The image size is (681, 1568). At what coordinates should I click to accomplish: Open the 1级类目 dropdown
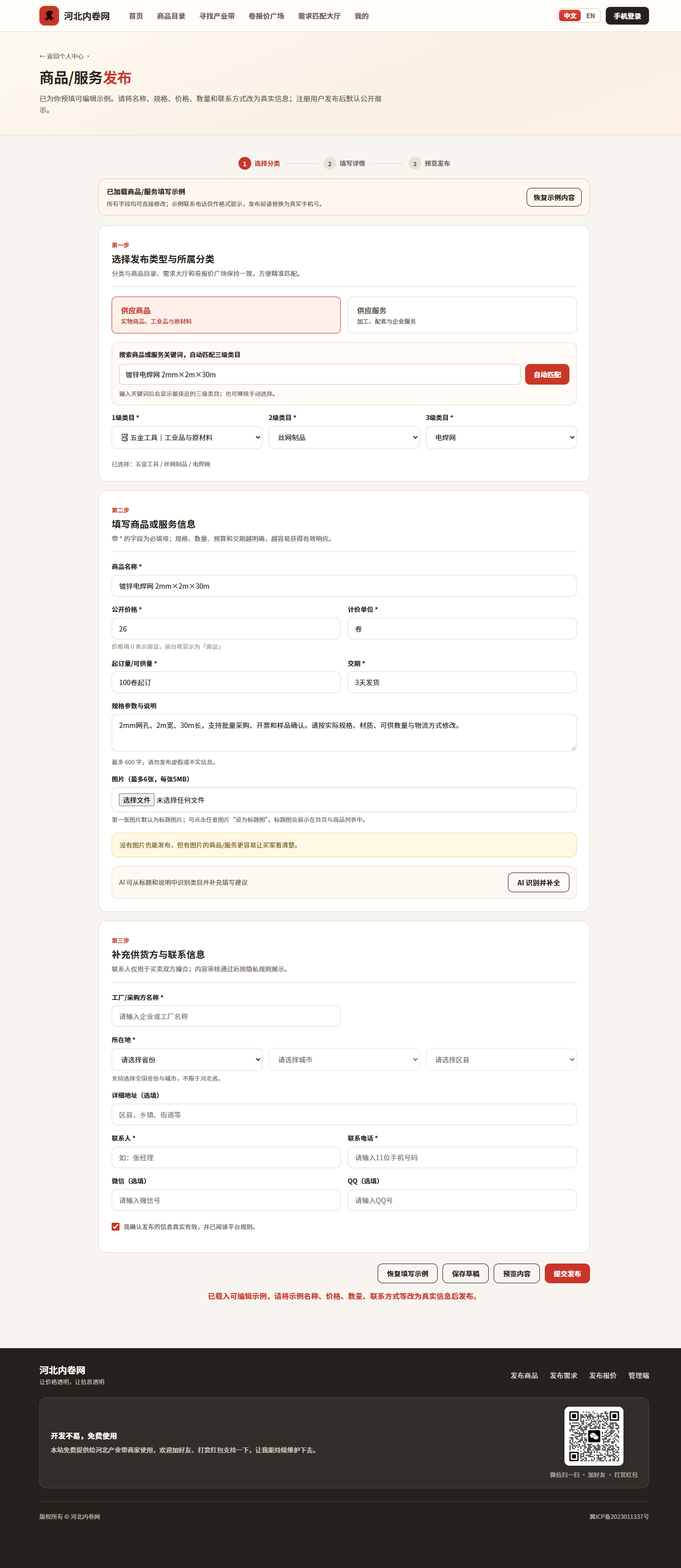coord(187,437)
